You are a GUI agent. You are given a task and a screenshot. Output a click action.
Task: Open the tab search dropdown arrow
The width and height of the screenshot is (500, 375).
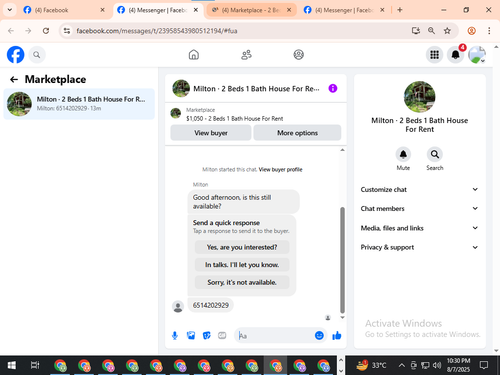(10, 10)
